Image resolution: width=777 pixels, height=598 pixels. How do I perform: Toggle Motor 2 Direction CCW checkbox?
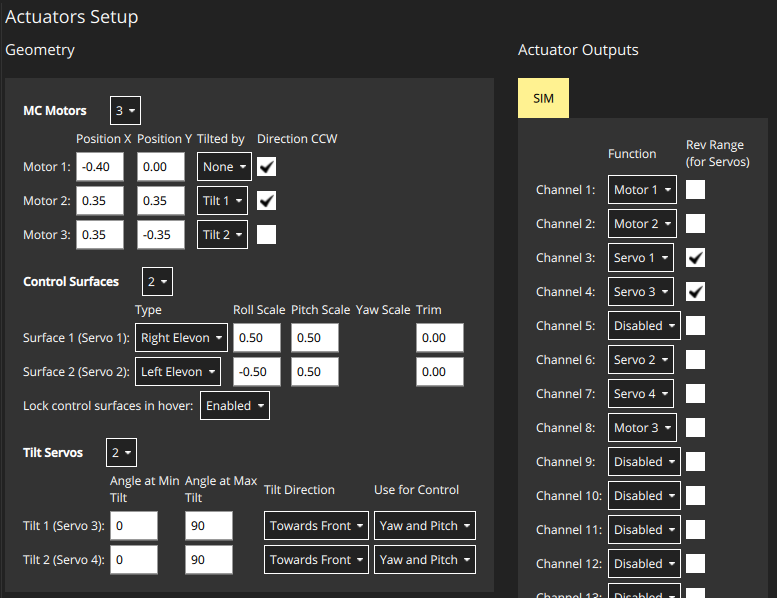(267, 201)
